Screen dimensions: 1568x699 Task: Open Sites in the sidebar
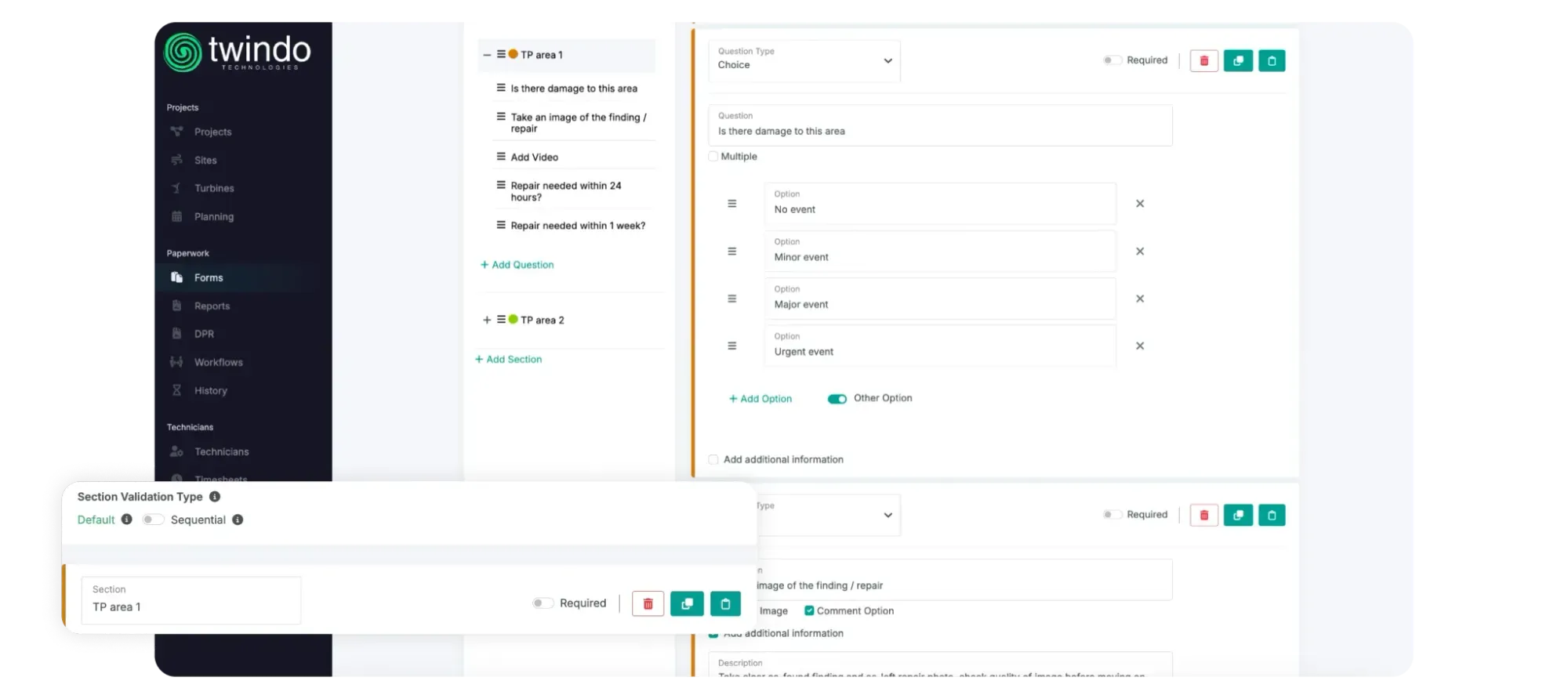(x=205, y=160)
